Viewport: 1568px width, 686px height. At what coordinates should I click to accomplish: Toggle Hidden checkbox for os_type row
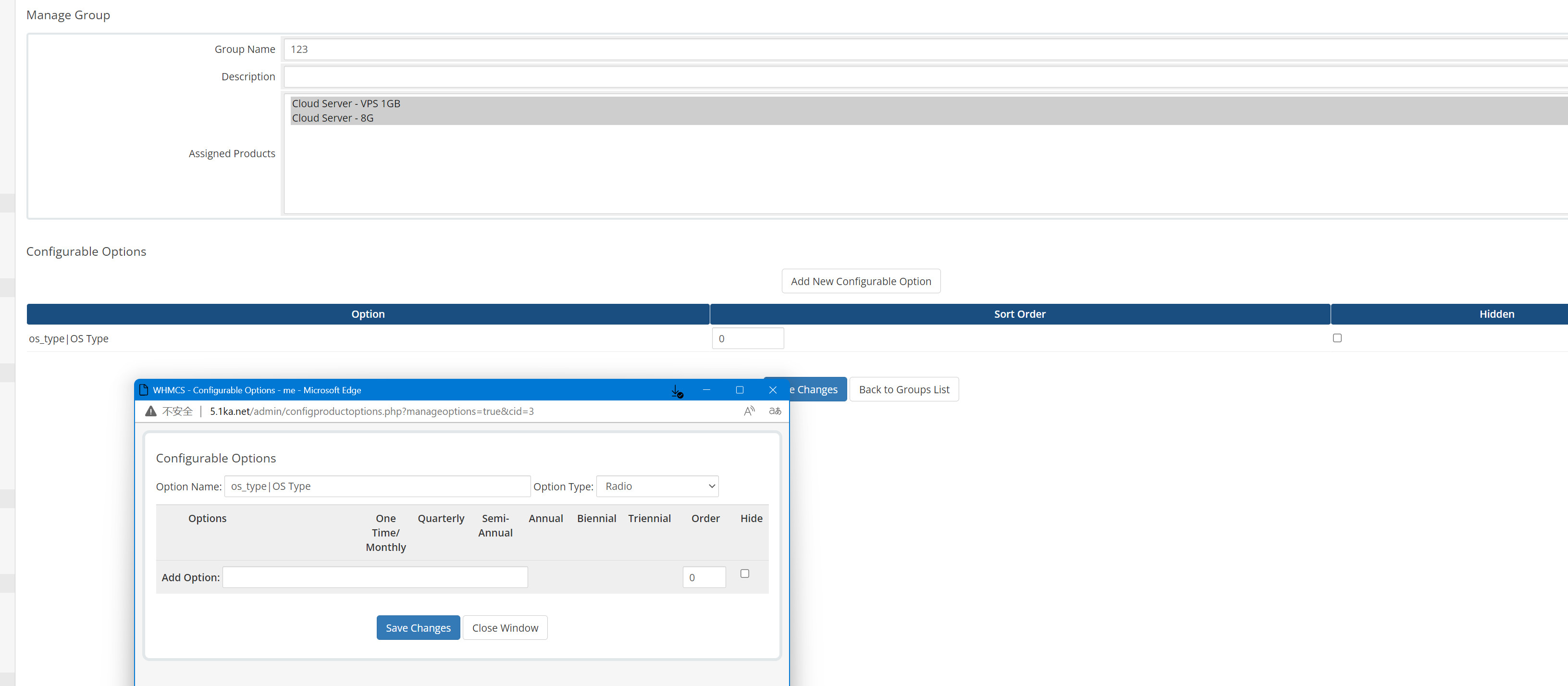click(1337, 338)
